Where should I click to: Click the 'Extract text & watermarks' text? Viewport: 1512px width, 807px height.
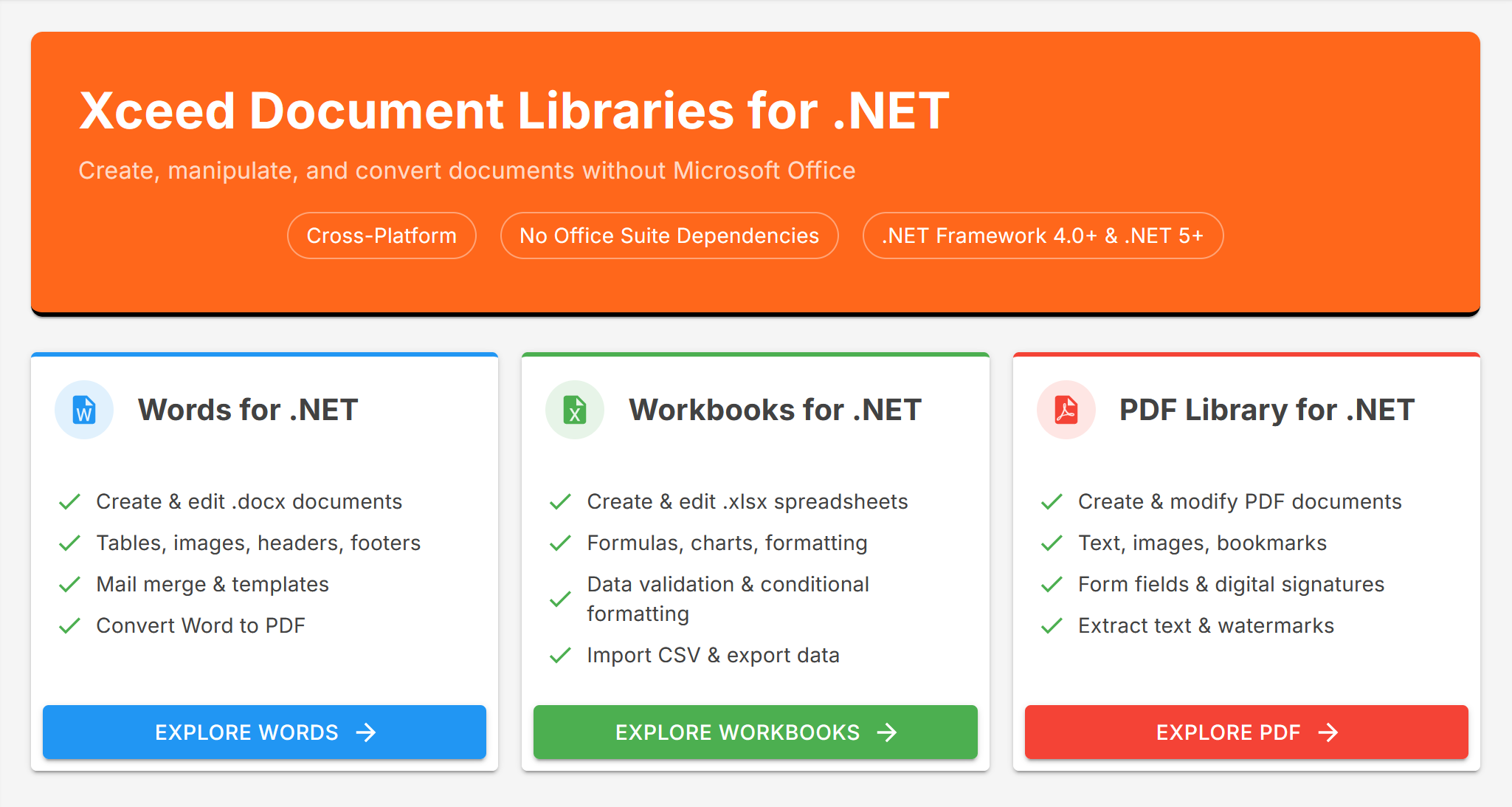pos(1207,626)
